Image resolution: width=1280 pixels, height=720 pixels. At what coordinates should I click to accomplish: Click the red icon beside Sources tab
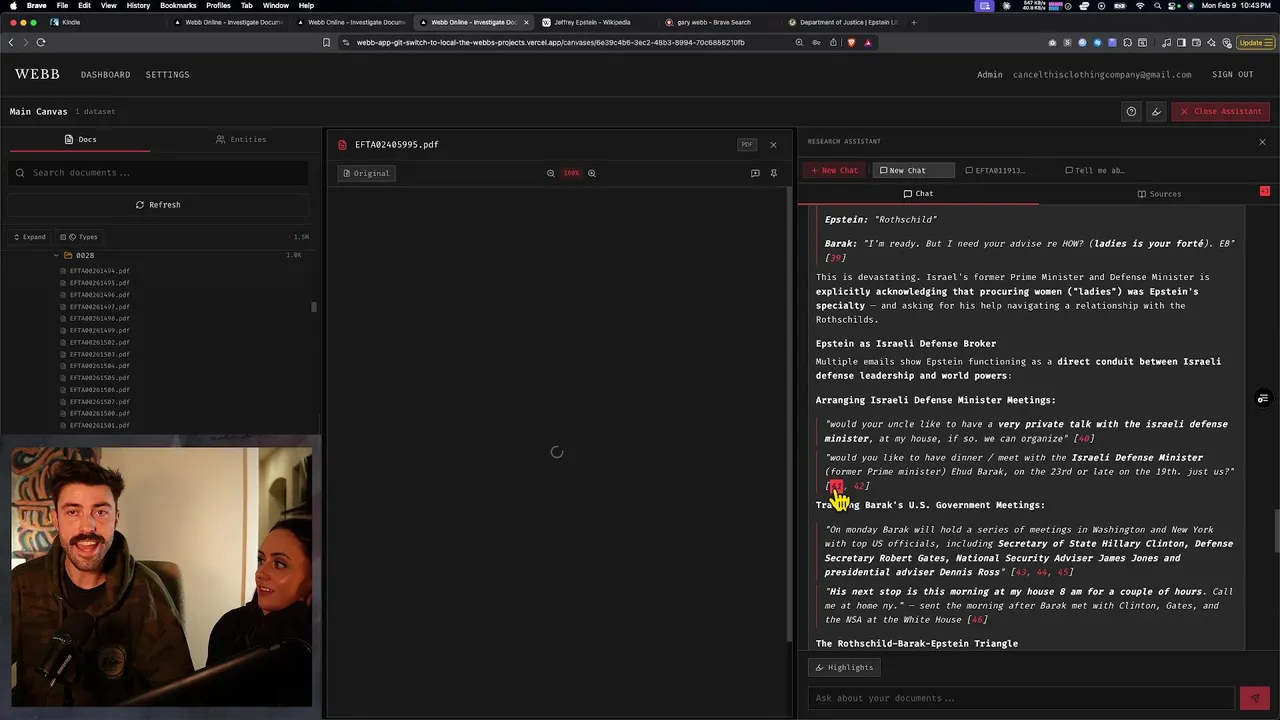[x=1264, y=191]
